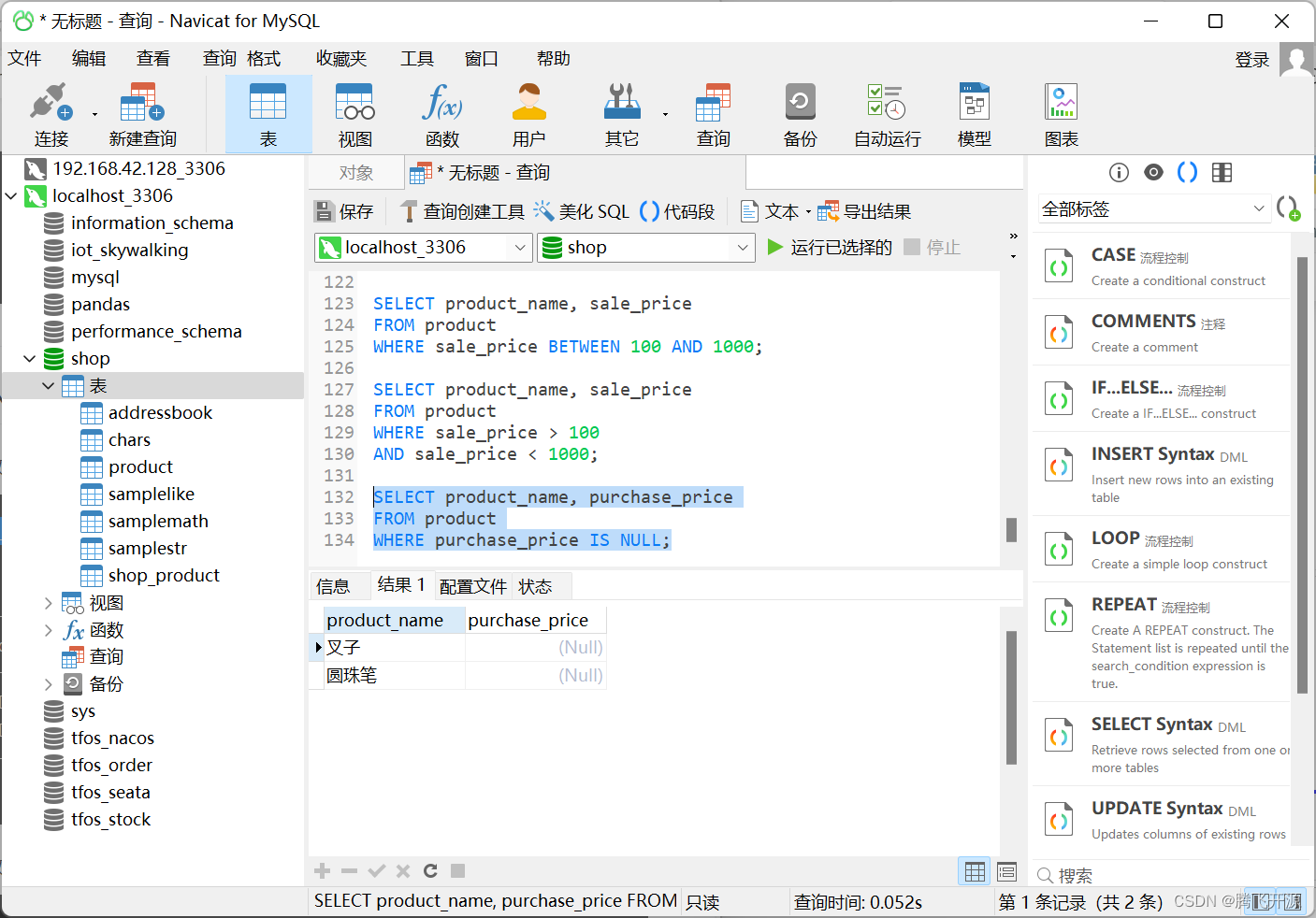
Task: Open the Query (查询) toolbar icon
Action: [714, 114]
